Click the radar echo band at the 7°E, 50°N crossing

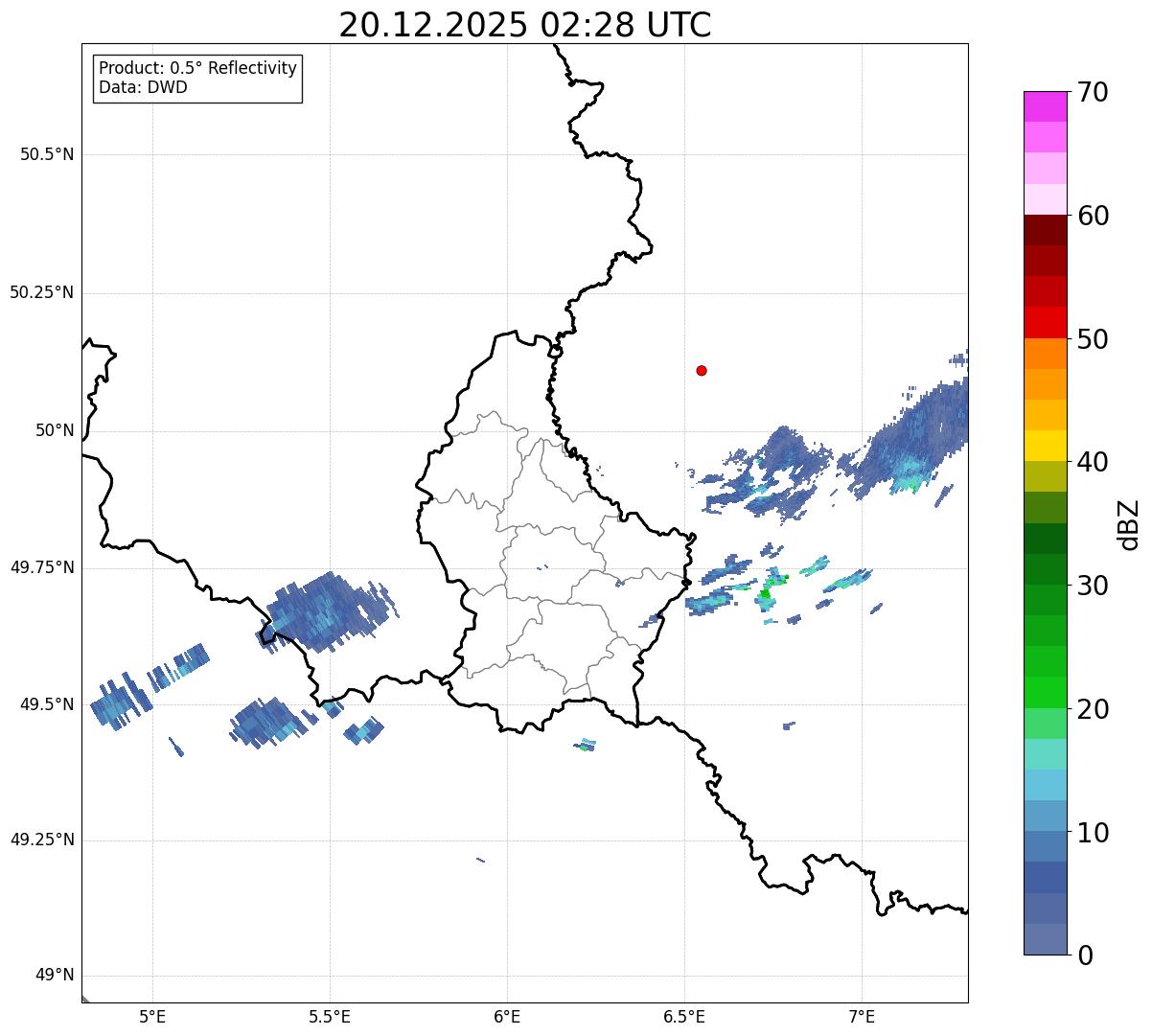pyautogui.click(x=910, y=436)
